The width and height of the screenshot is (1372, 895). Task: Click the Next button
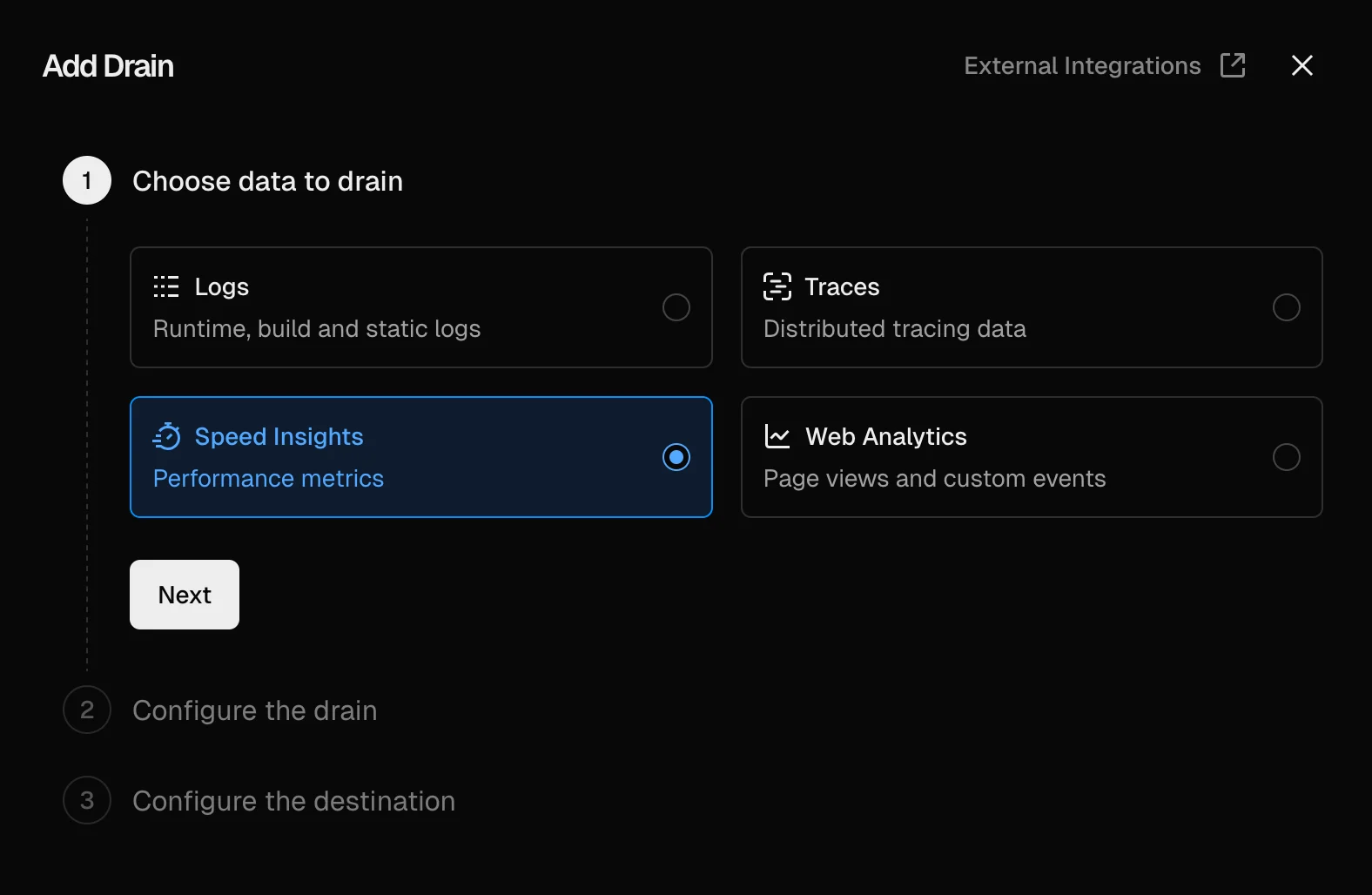(185, 595)
